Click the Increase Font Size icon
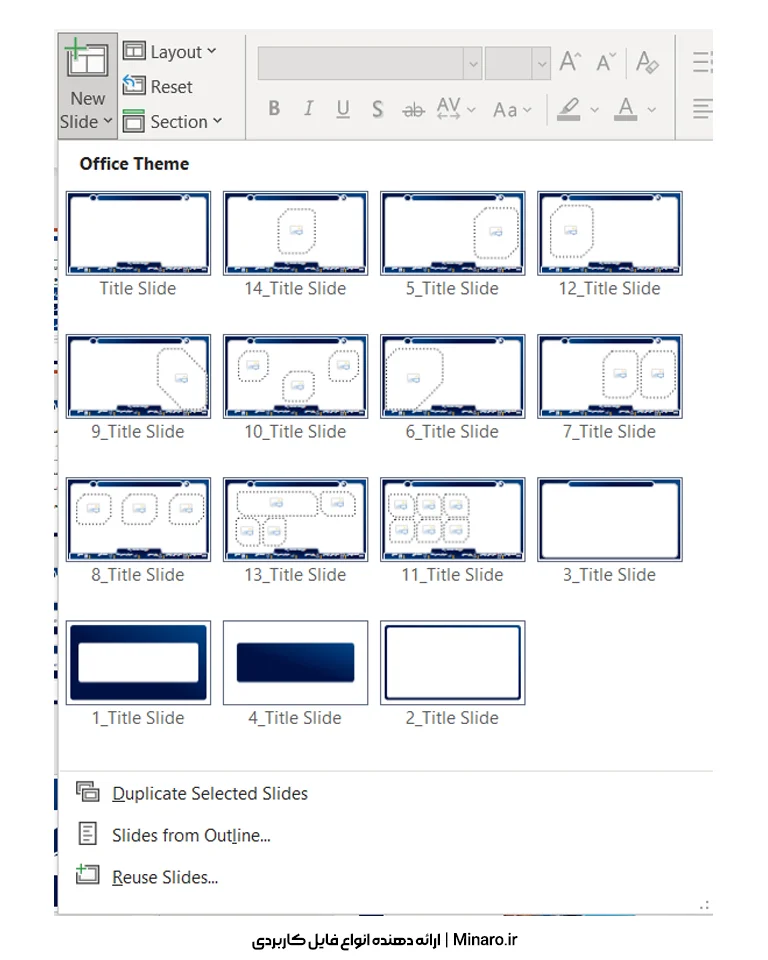 (570, 62)
